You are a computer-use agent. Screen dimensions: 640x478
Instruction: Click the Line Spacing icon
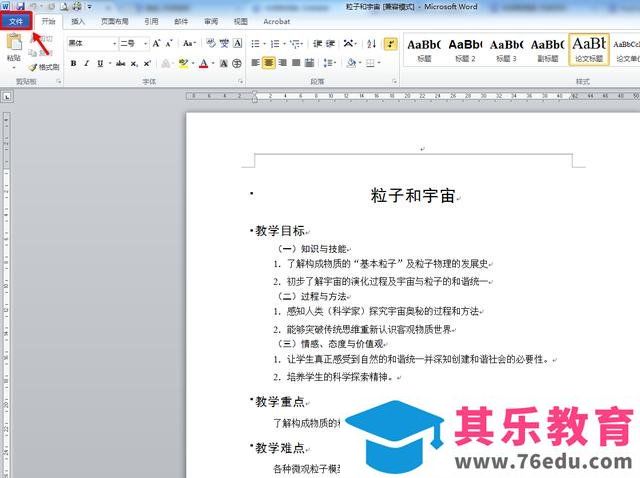[327, 63]
